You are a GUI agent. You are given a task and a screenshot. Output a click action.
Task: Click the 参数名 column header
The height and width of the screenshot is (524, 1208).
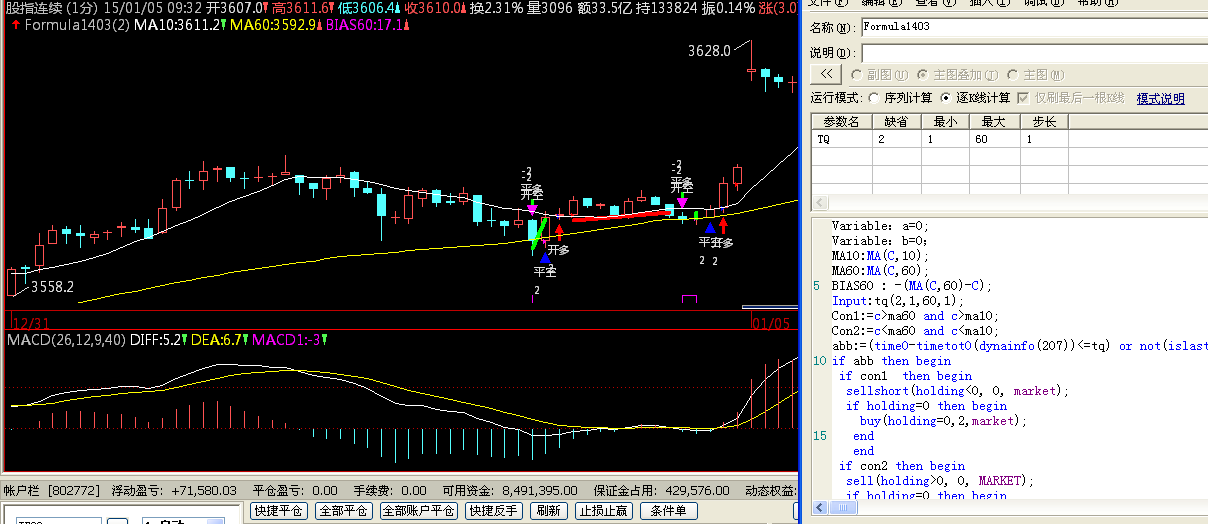[841, 122]
